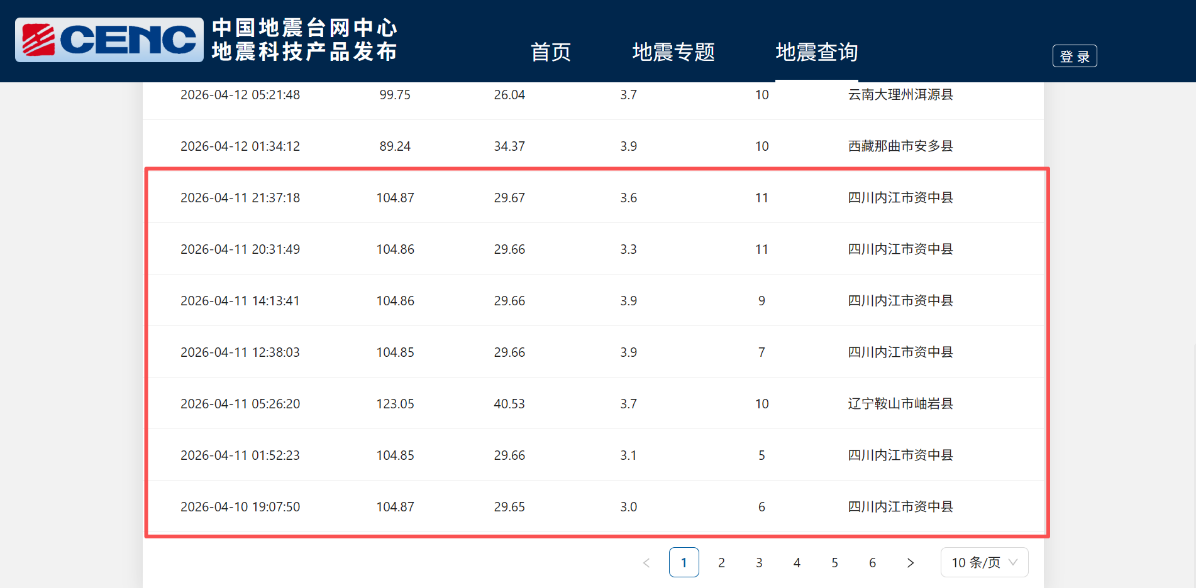1196x588 pixels.
Task: Click the next page arrow
Action: [910, 562]
